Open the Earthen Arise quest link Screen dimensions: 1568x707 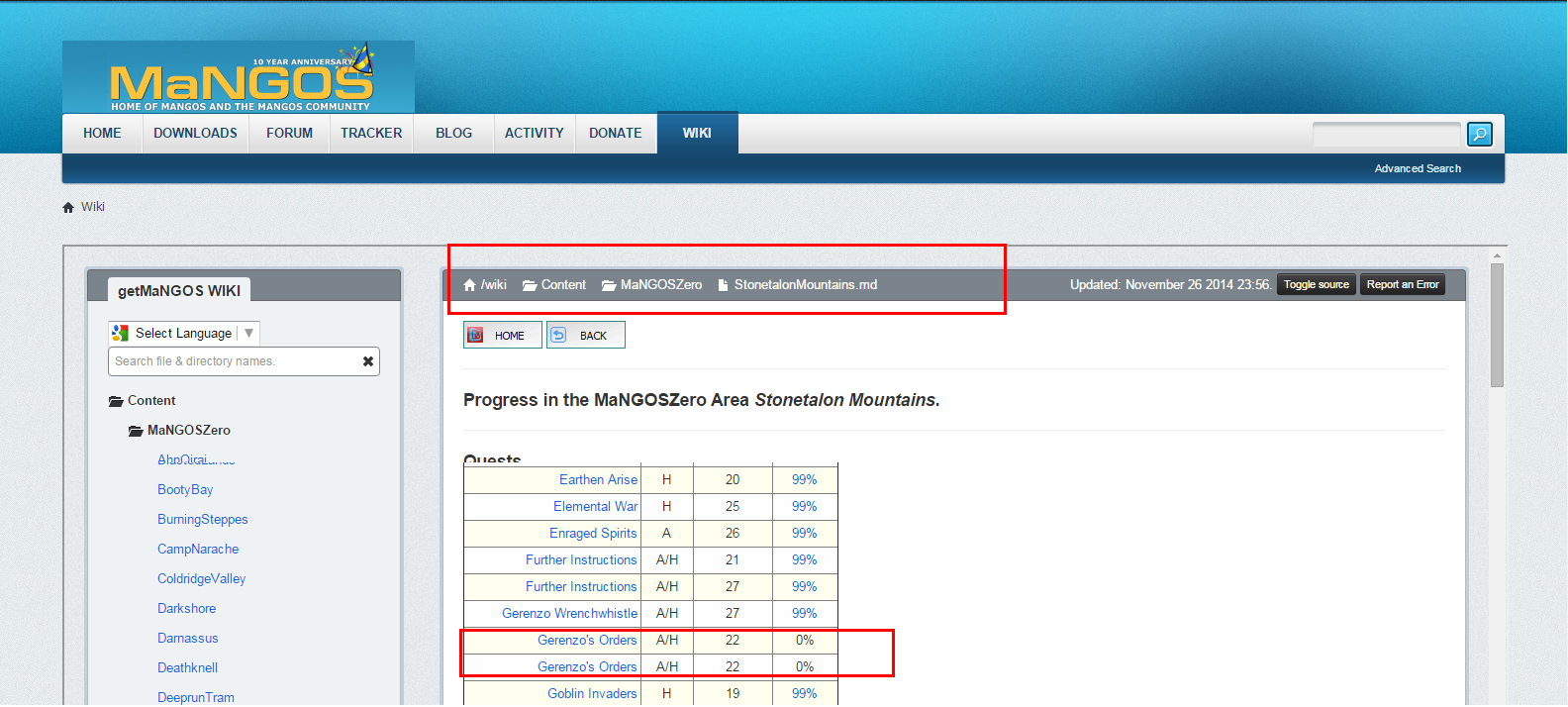(598, 479)
